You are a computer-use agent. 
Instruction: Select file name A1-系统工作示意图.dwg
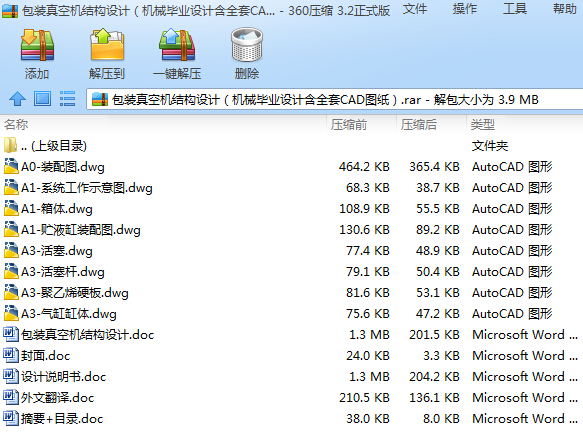[x=87, y=187]
